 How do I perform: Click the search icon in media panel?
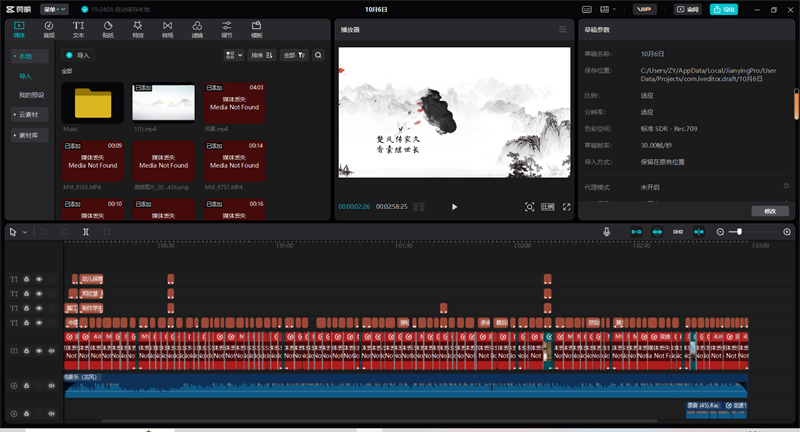click(x=318, y=55)
